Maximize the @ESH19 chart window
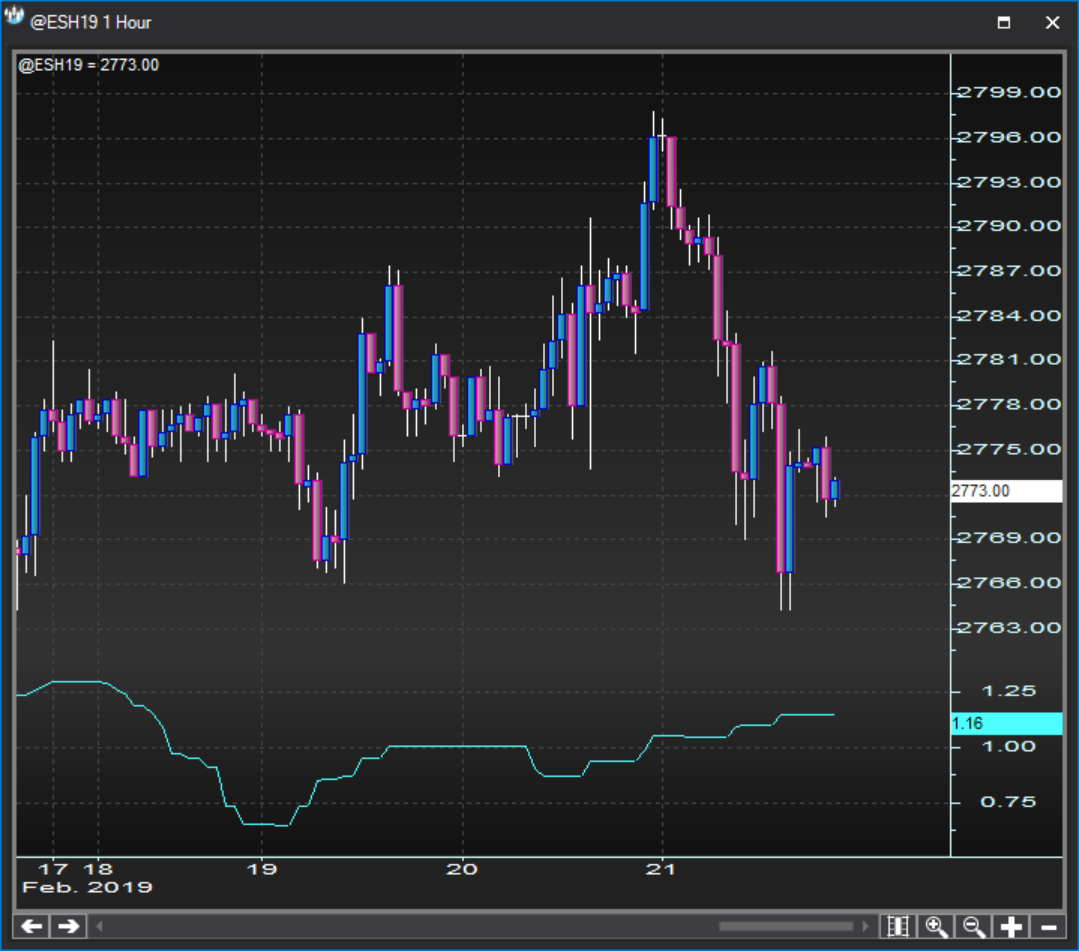This screenshot has height=951, width=1079. 1004,23
